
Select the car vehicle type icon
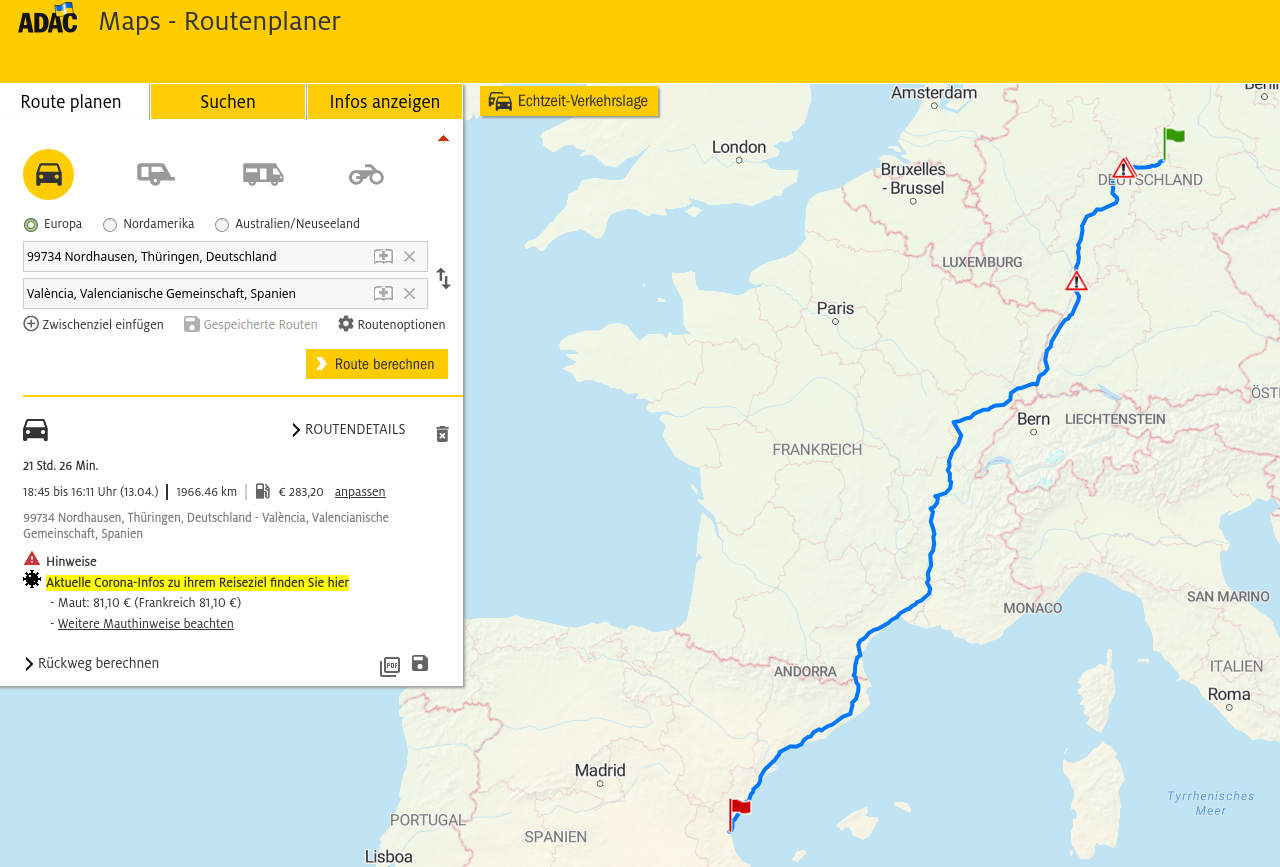click(x=48, y=175)
